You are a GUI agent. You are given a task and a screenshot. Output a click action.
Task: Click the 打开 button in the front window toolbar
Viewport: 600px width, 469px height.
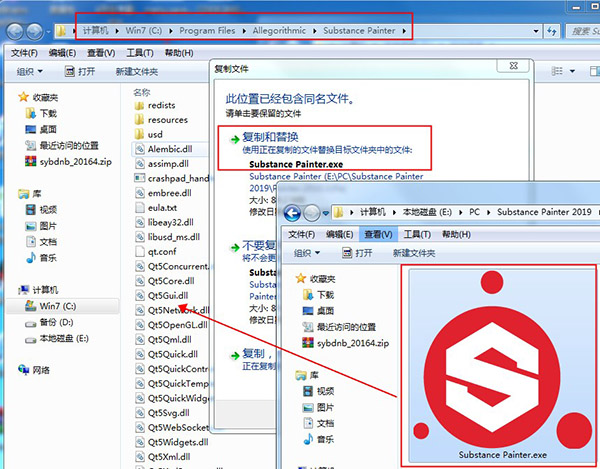tap(357, 253)
